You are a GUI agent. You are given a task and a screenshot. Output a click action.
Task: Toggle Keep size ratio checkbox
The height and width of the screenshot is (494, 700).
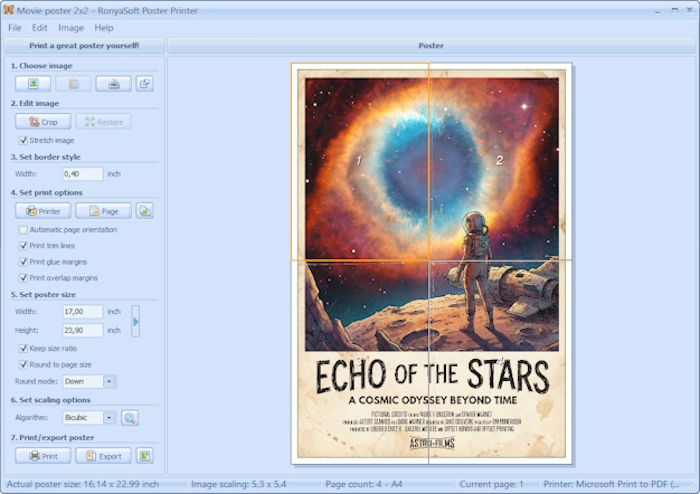(23, 348)
